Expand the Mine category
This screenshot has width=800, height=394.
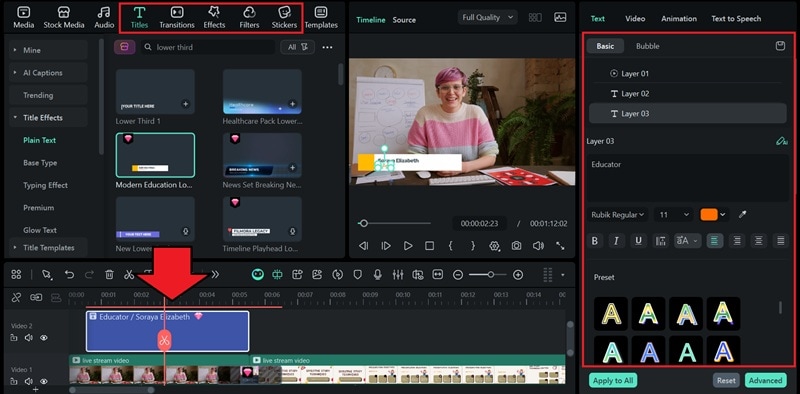pos(47,50)
